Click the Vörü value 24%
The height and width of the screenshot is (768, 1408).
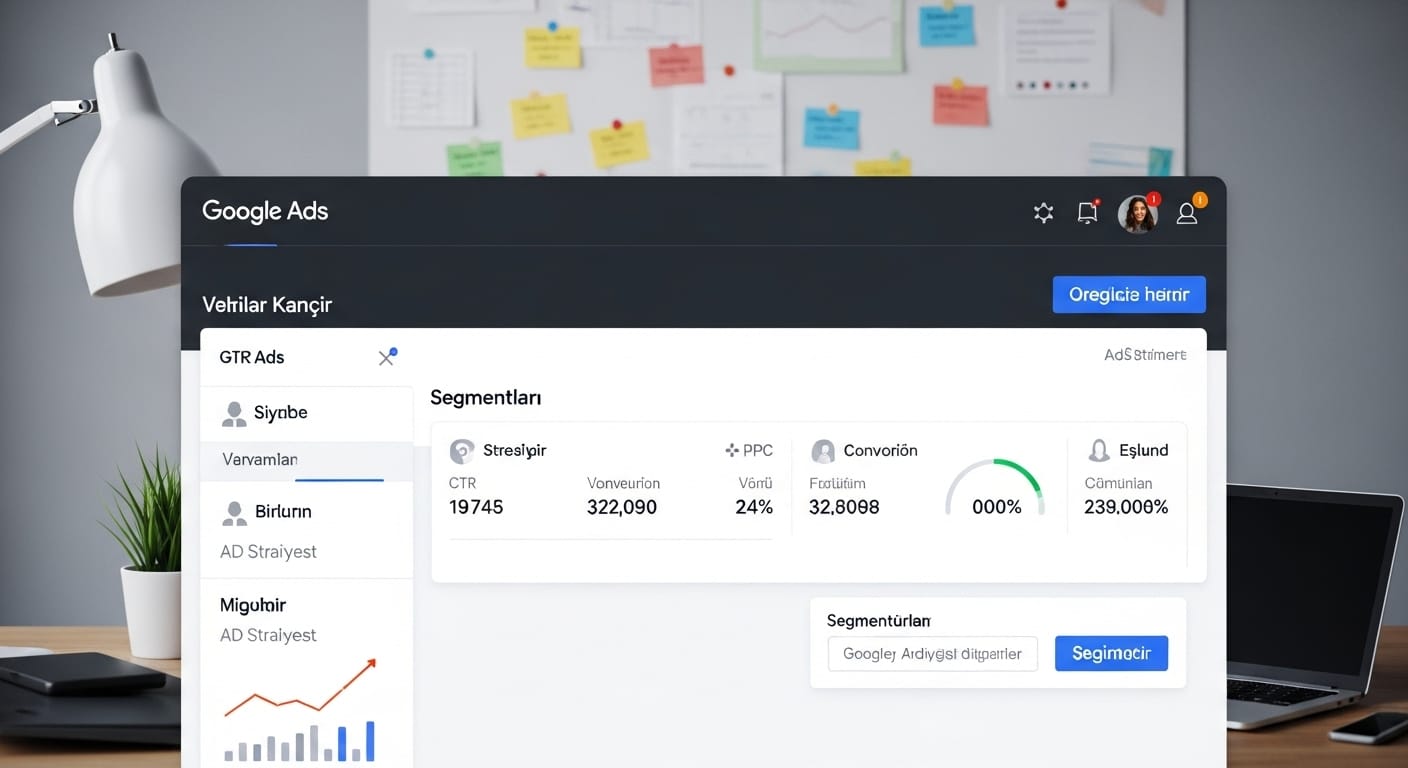click(754, 507)
